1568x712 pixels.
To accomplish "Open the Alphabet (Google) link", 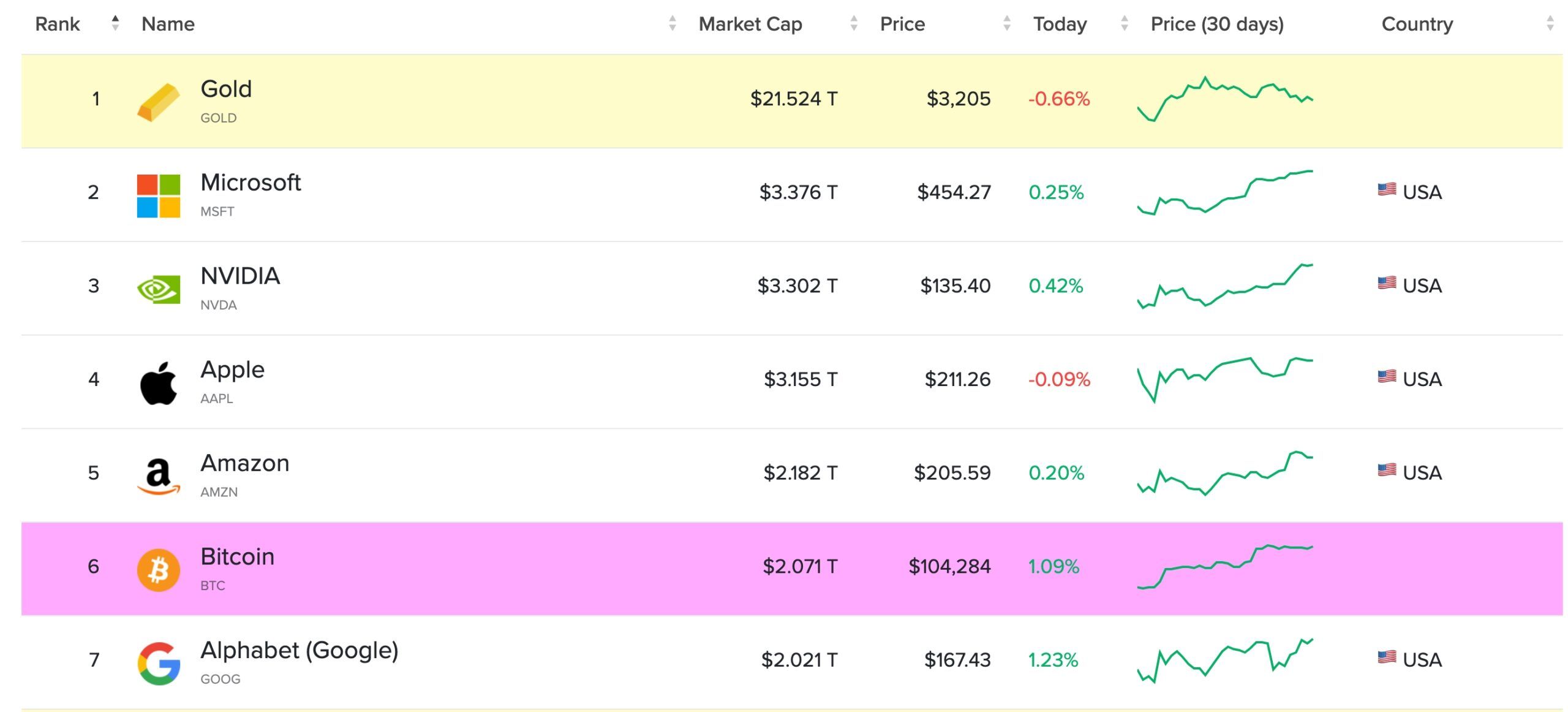I will [x=299, y=650].
